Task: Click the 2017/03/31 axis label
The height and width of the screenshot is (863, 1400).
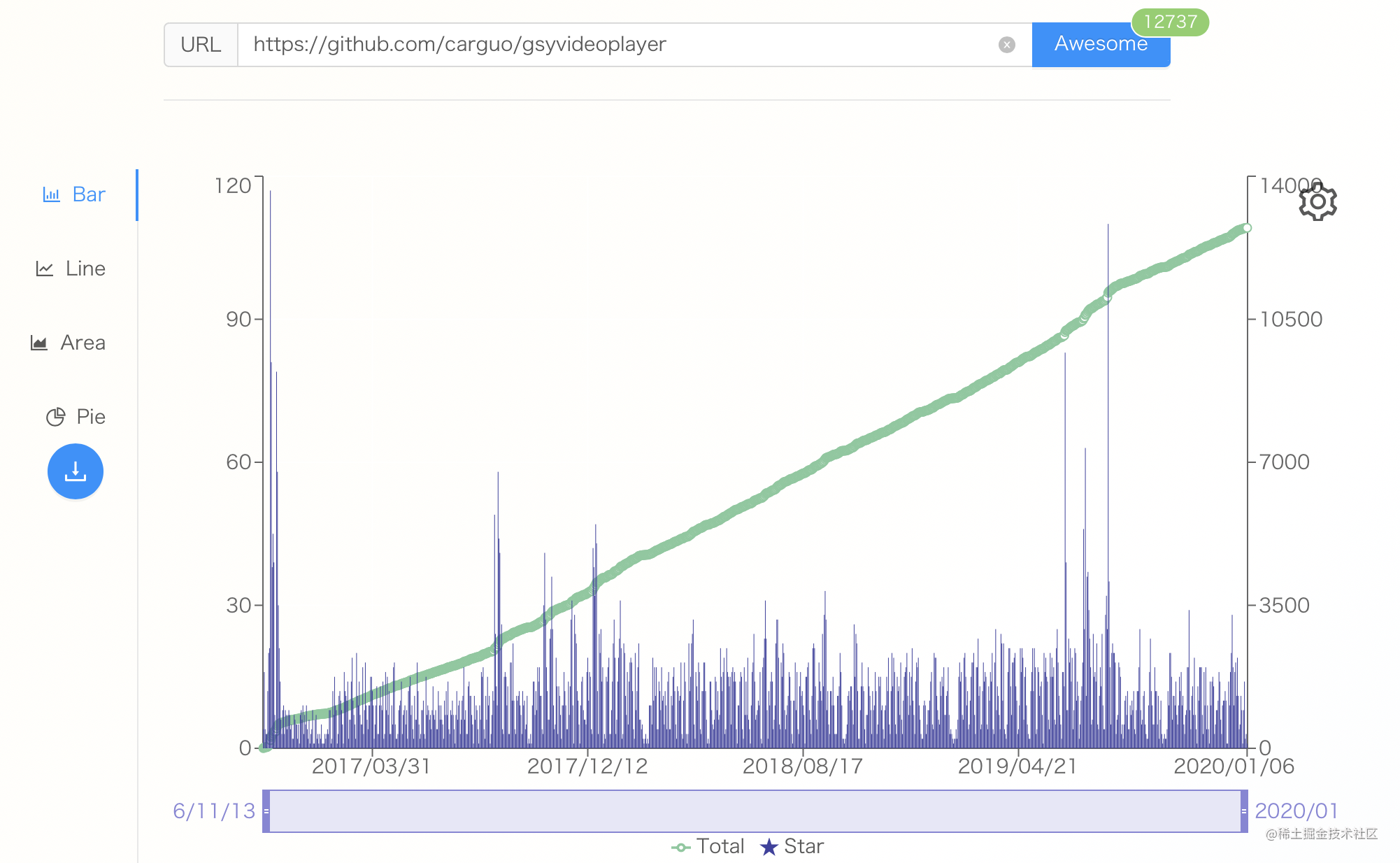Action: click(371, 766)
